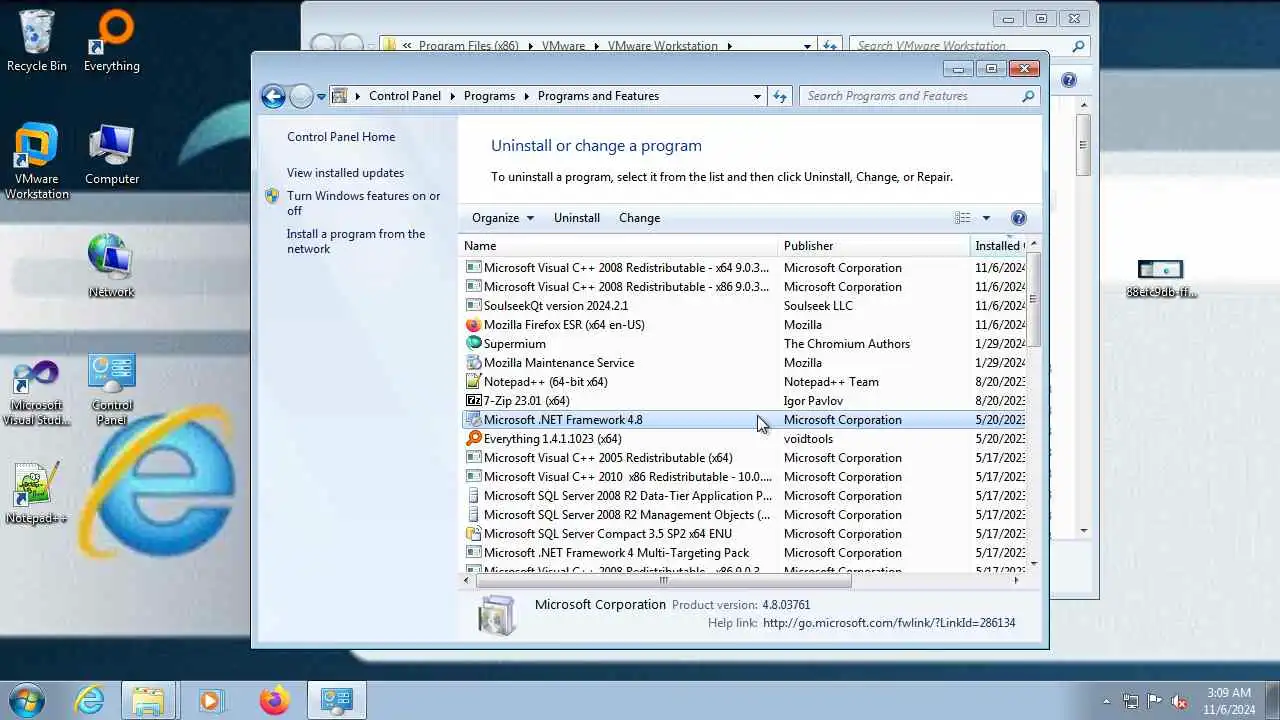Open Internet Explorer from the taskbar

90,700
